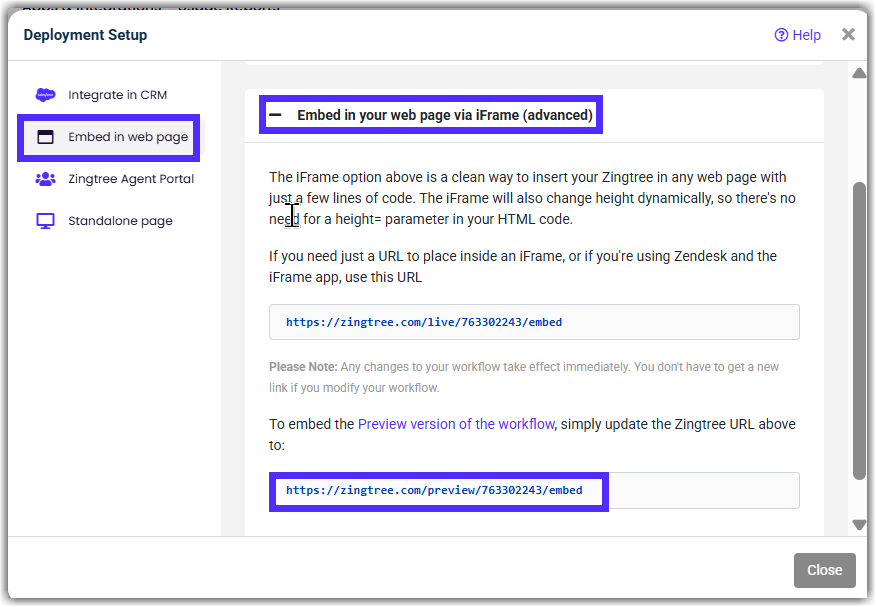Dismiss the dialog with the top-right X
Screen dimensions: 876x607
[848, 35]
